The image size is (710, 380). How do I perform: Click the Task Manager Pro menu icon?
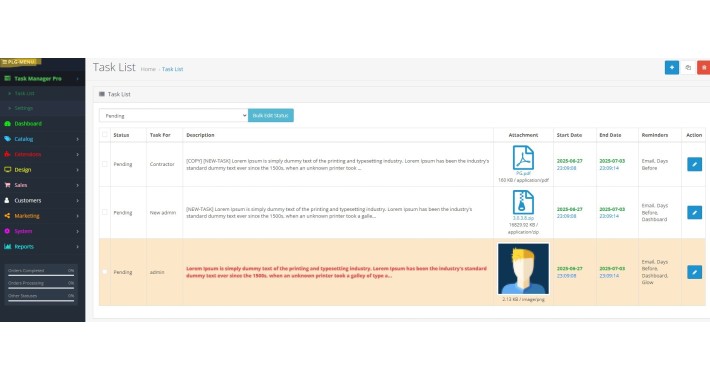pyautogui.click(x=7, y=78)
